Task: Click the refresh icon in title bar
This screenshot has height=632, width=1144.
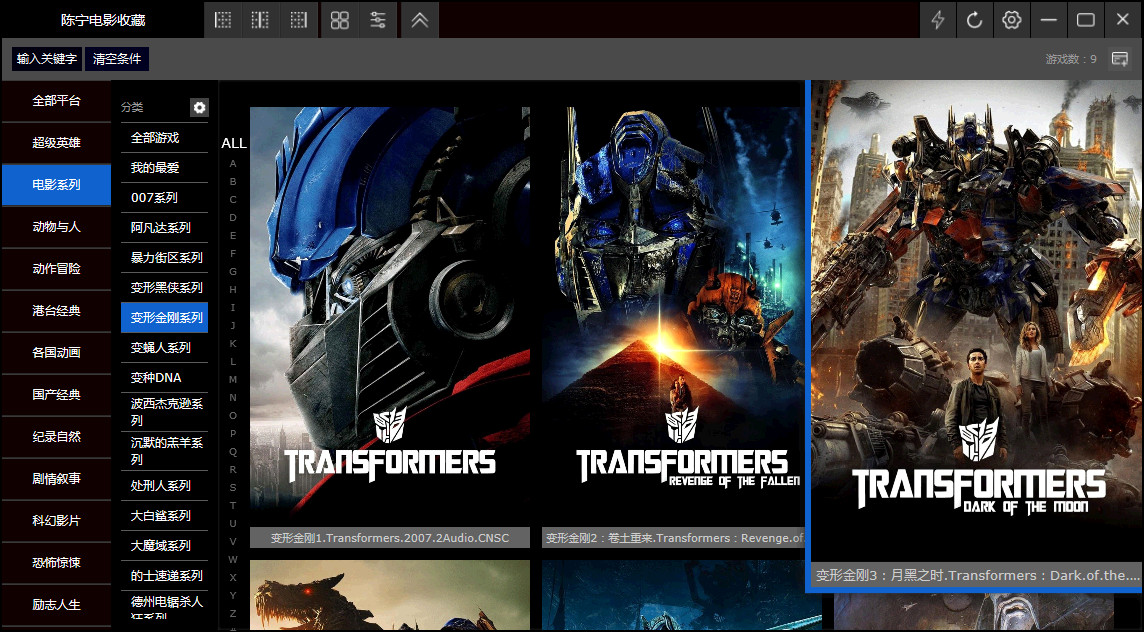Action: coord(974,20)
